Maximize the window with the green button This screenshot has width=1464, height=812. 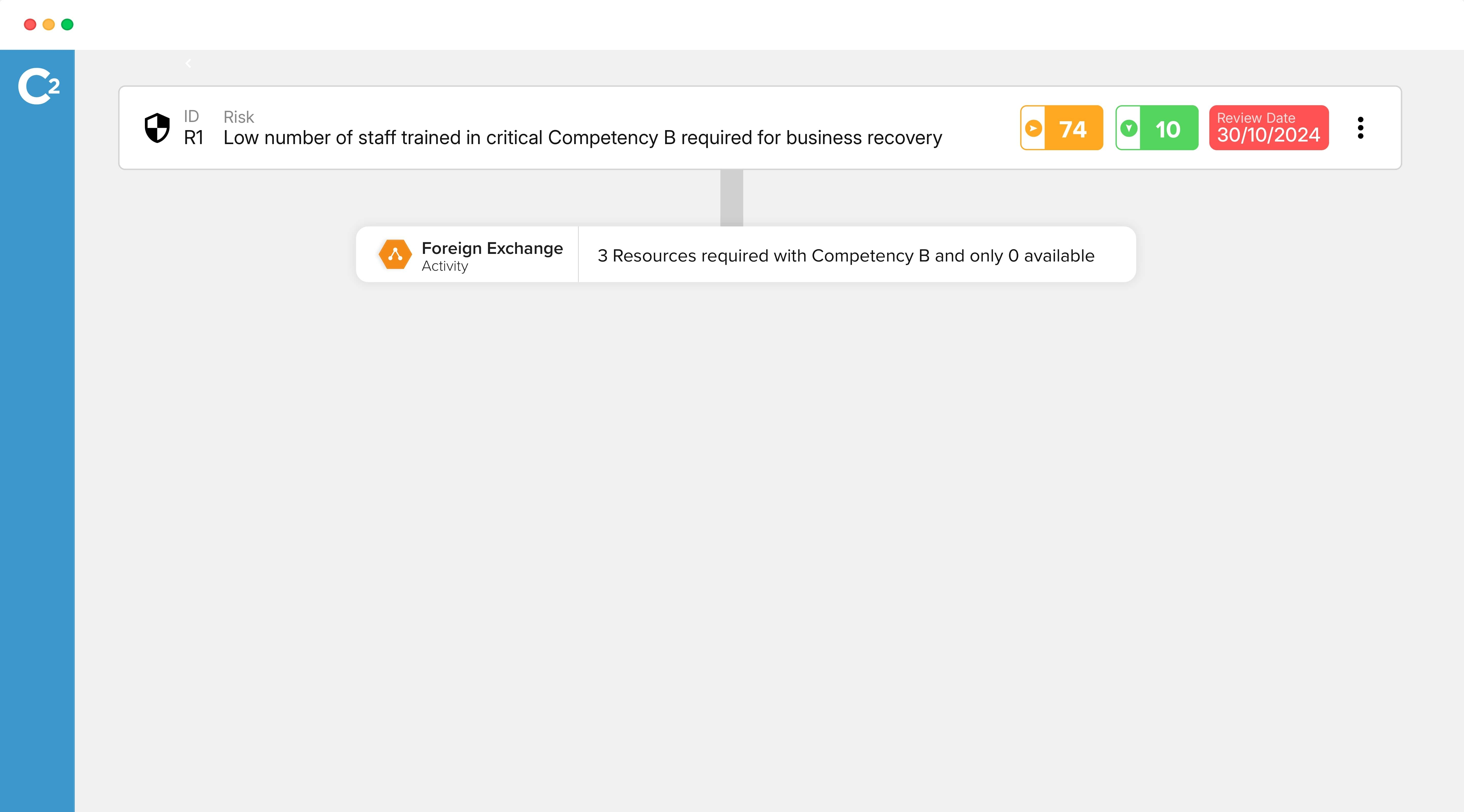[x=67, y=24]
